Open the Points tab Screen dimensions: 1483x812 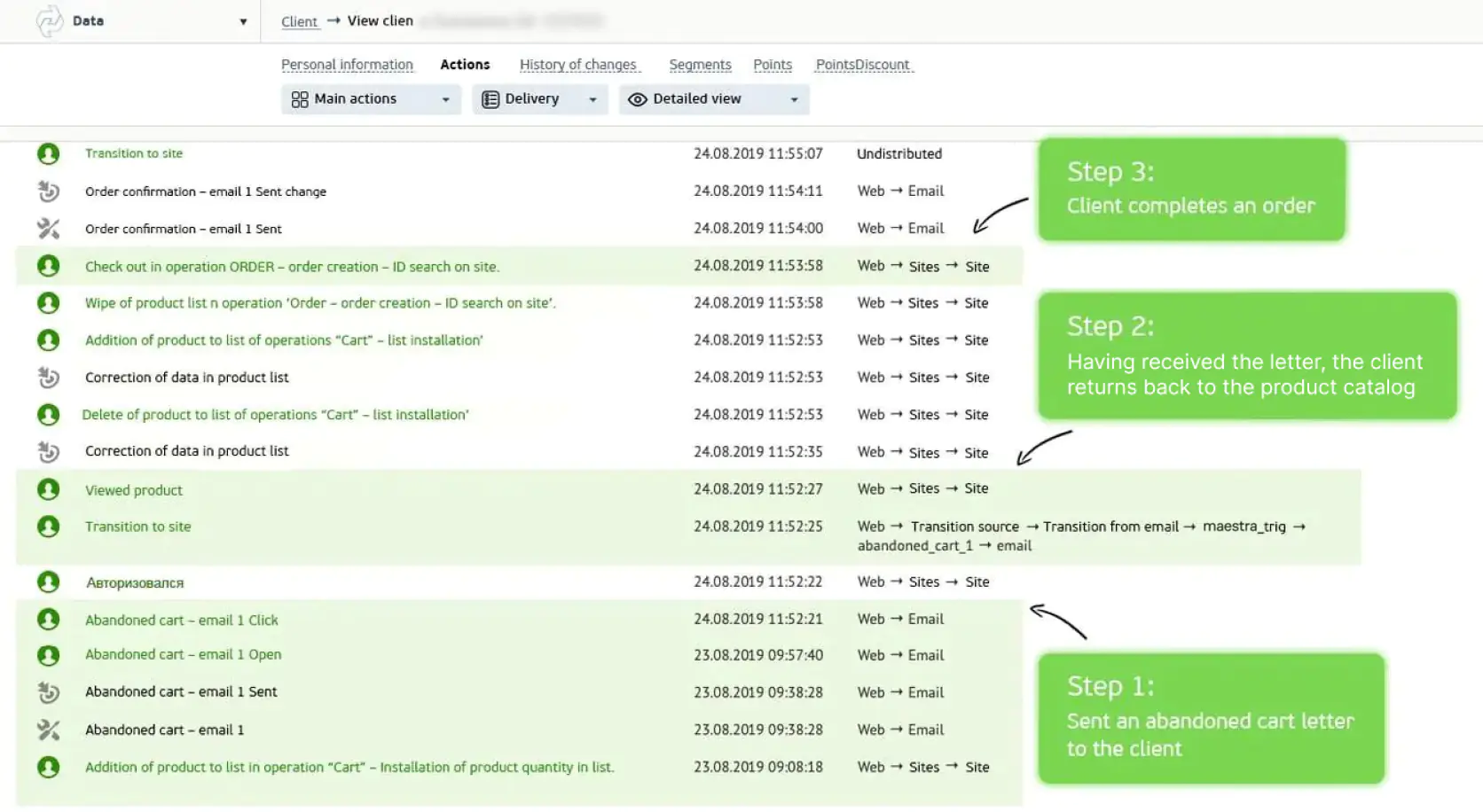click(x=773, y=65)
